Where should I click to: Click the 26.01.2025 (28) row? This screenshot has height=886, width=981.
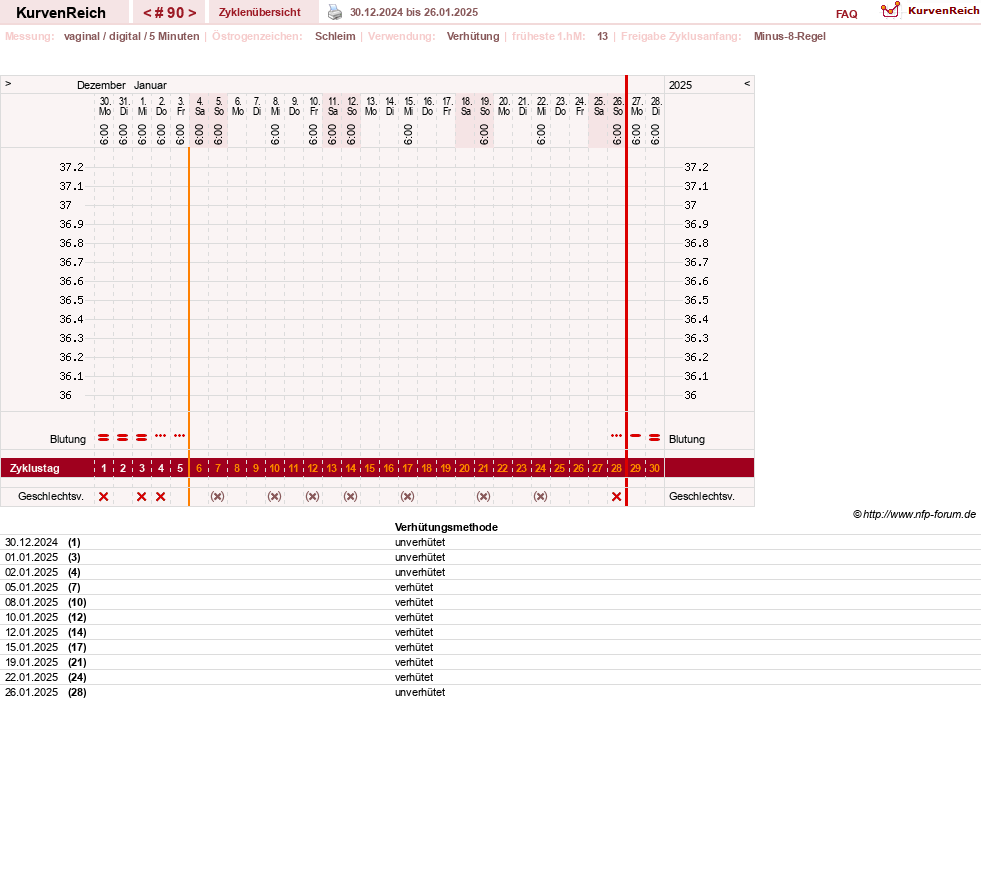(x=490, y=693)
